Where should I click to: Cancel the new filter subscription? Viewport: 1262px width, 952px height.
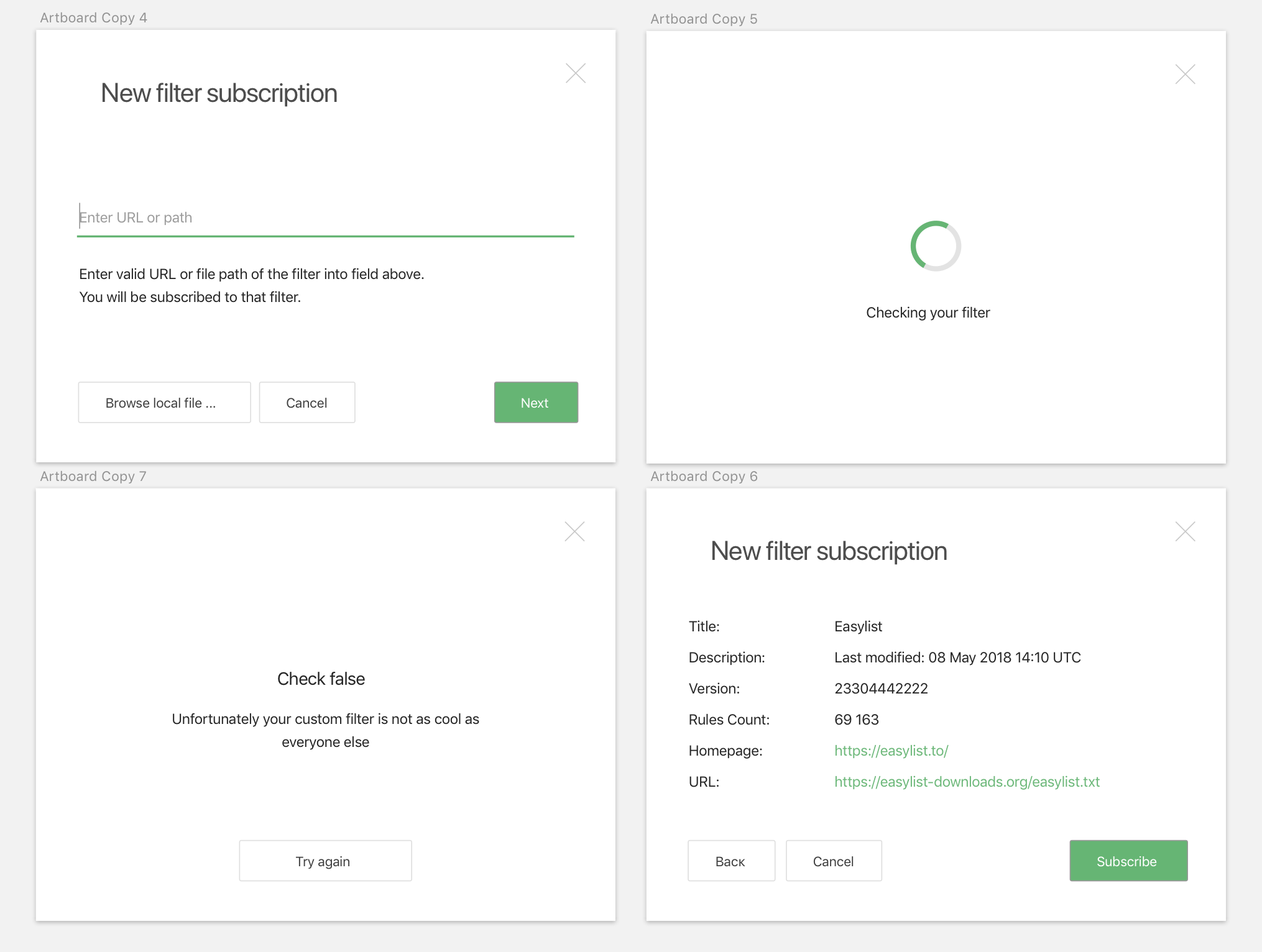pos(306,402)
